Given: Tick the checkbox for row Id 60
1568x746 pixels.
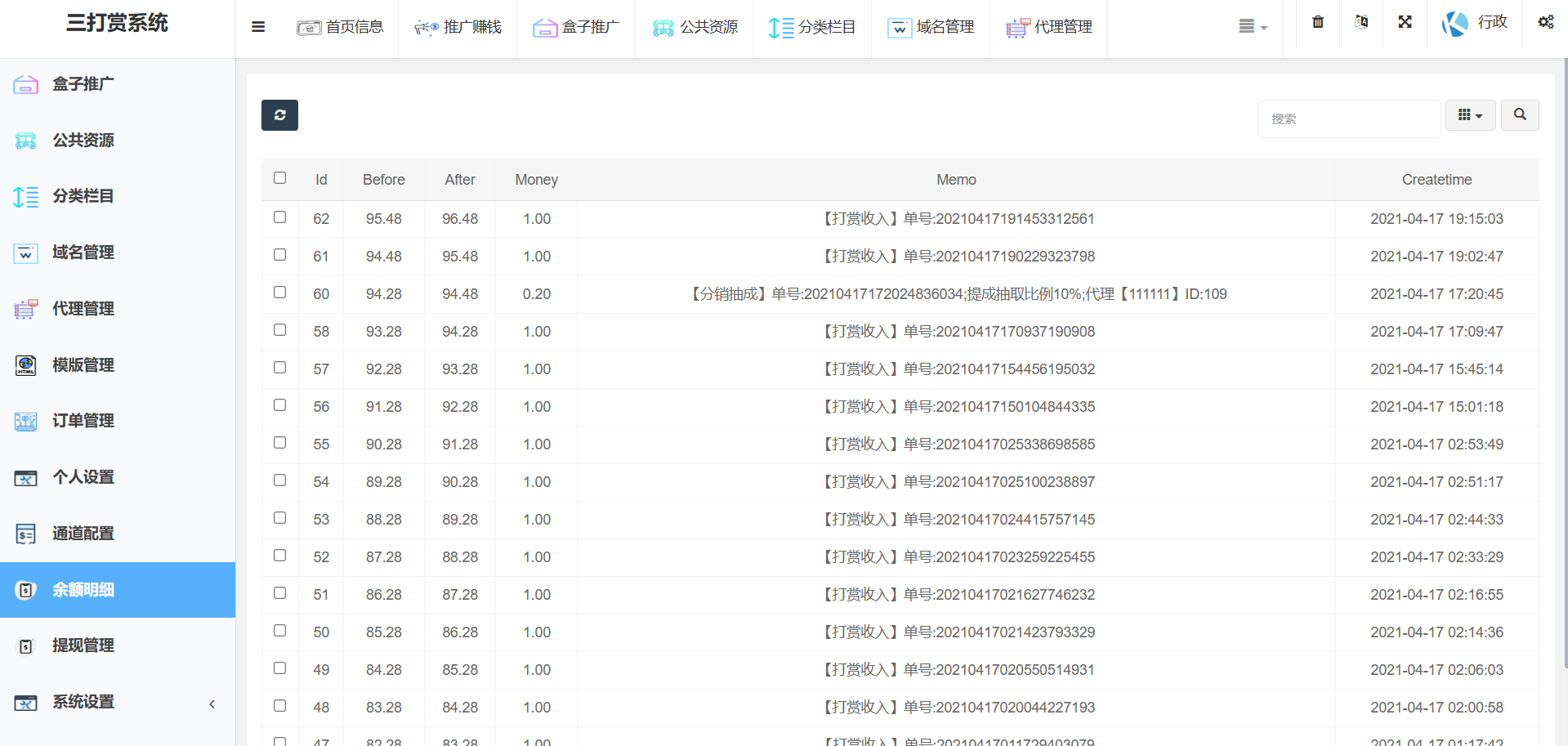Looking at the screenshot, I should pyautogui.click(x=280, y=293).
